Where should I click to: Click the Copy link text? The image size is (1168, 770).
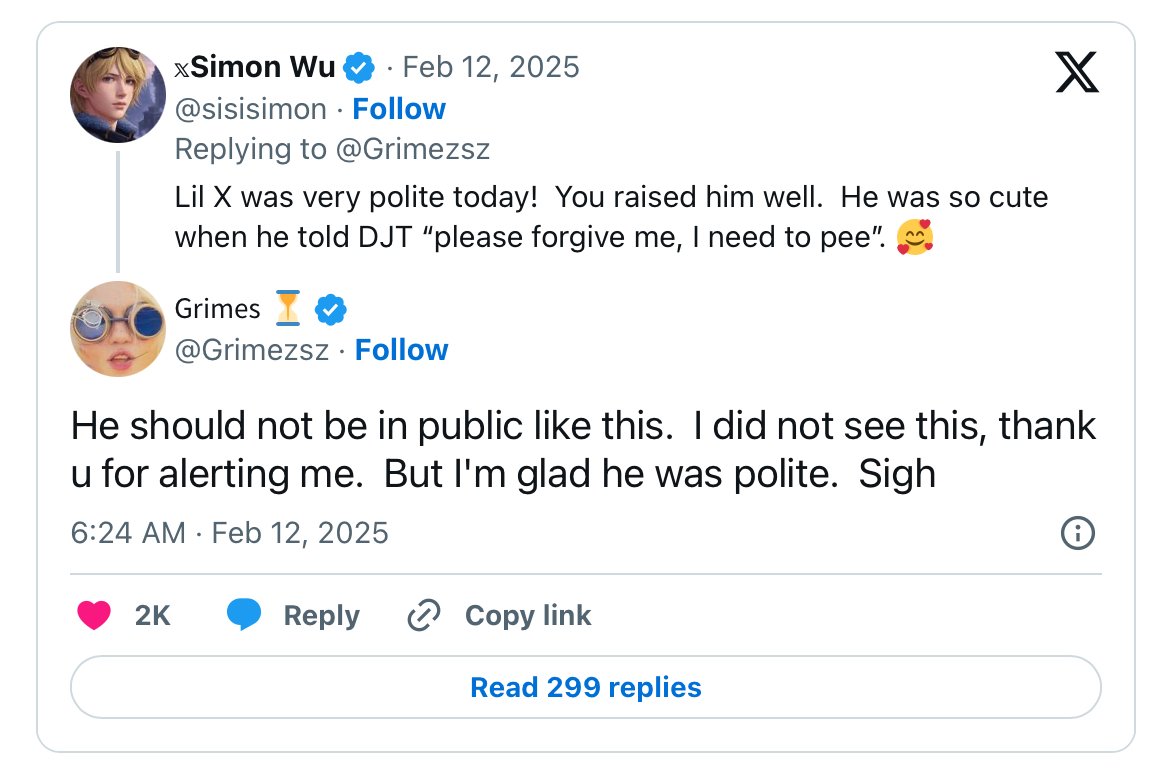point(528,615)
